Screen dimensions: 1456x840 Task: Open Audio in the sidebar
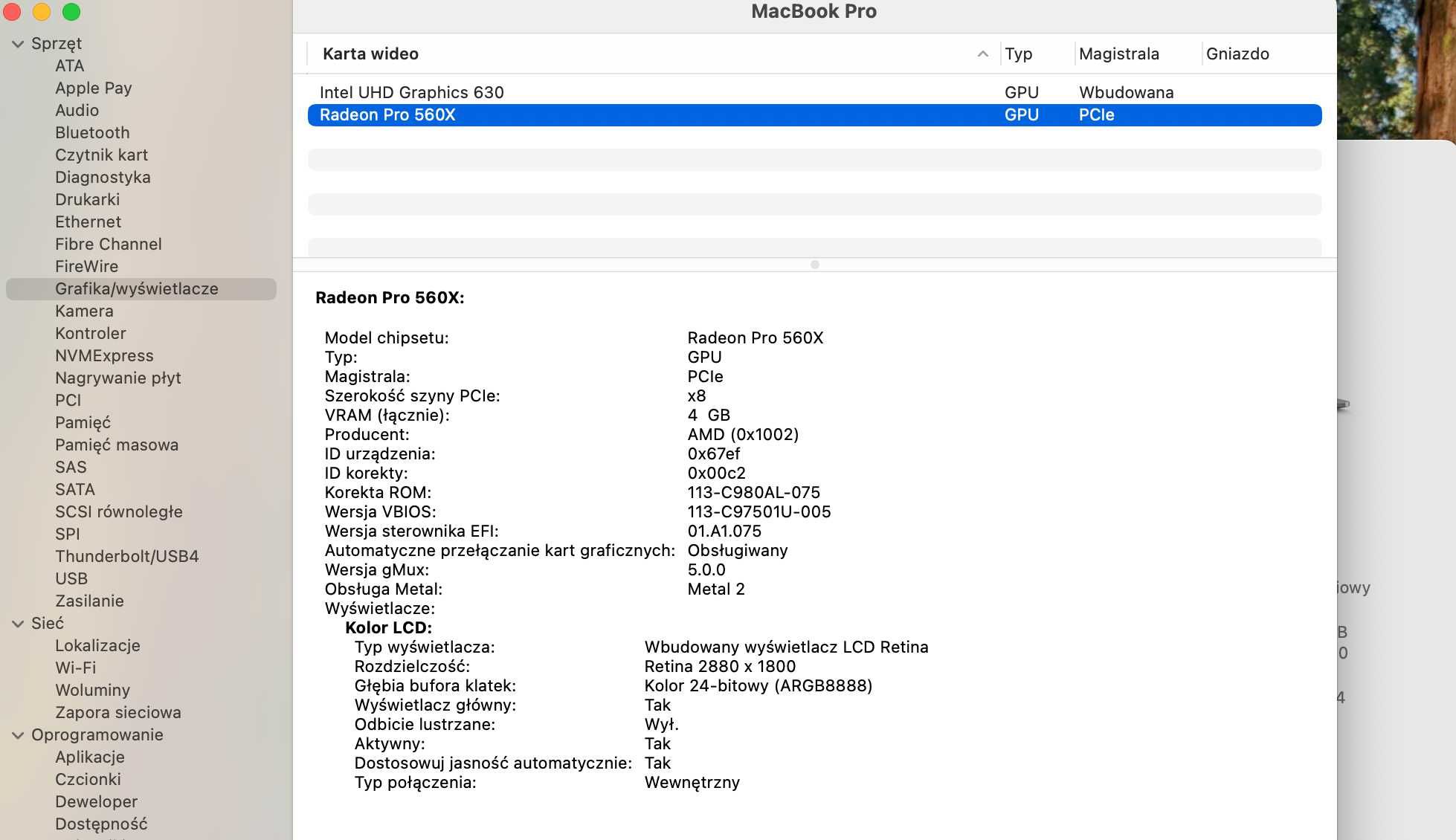[x=77, y=110]
